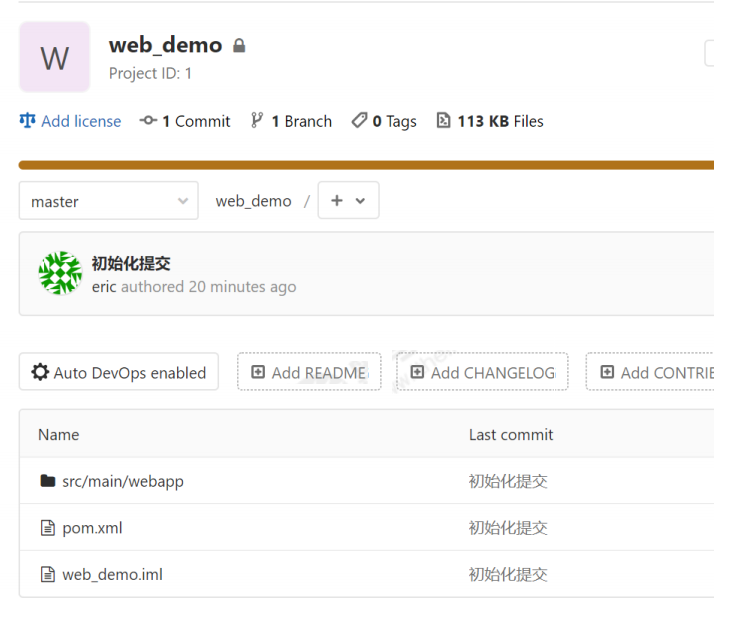741x617 pixels.
Task: Click eric's green identicon avatar
Action: (x=60, y=273)
